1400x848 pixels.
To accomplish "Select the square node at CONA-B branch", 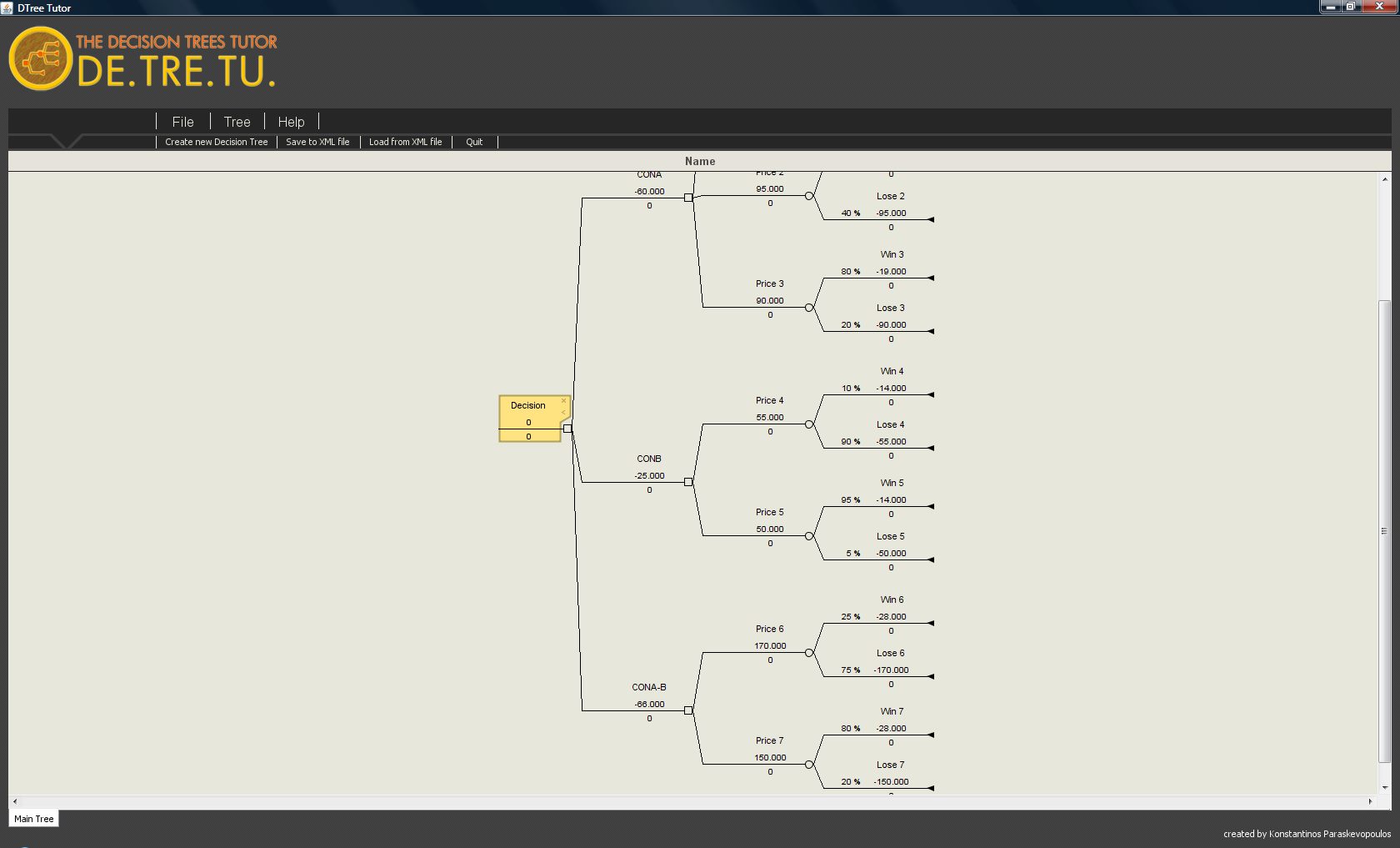I will [688, 710].
